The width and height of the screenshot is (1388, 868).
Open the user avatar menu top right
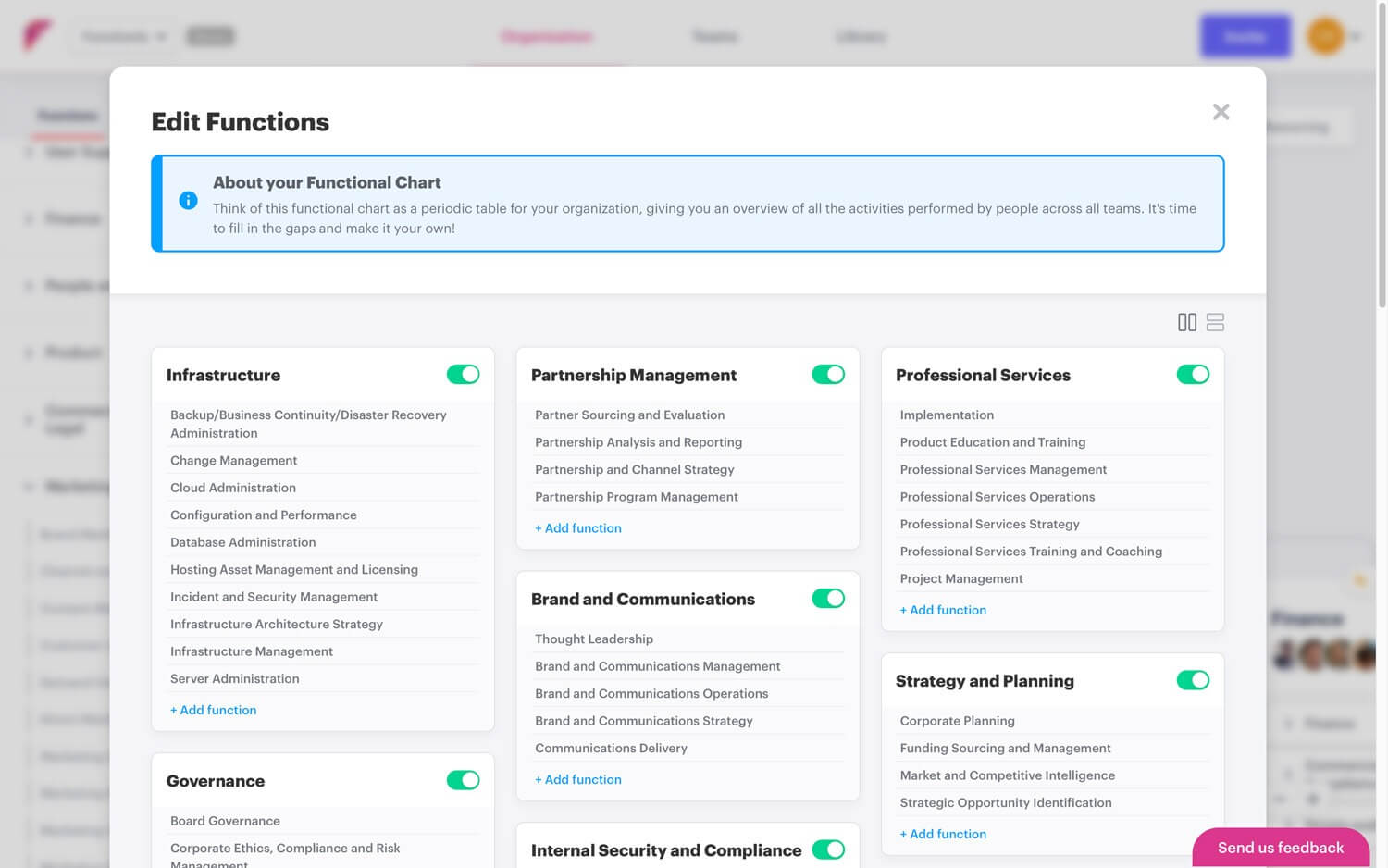(1325, 36)
